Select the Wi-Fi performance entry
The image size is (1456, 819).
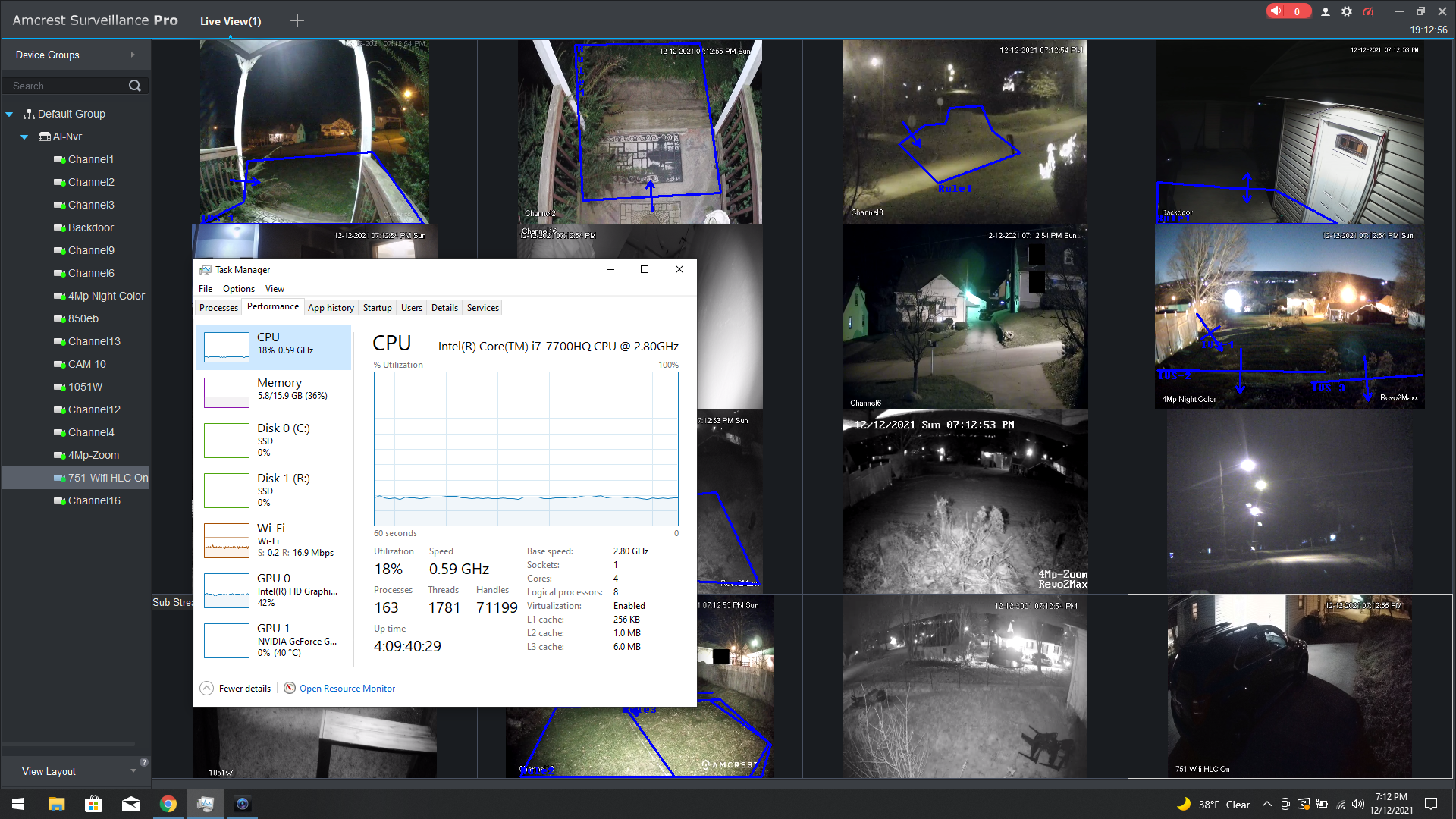[x=274, y=541]
